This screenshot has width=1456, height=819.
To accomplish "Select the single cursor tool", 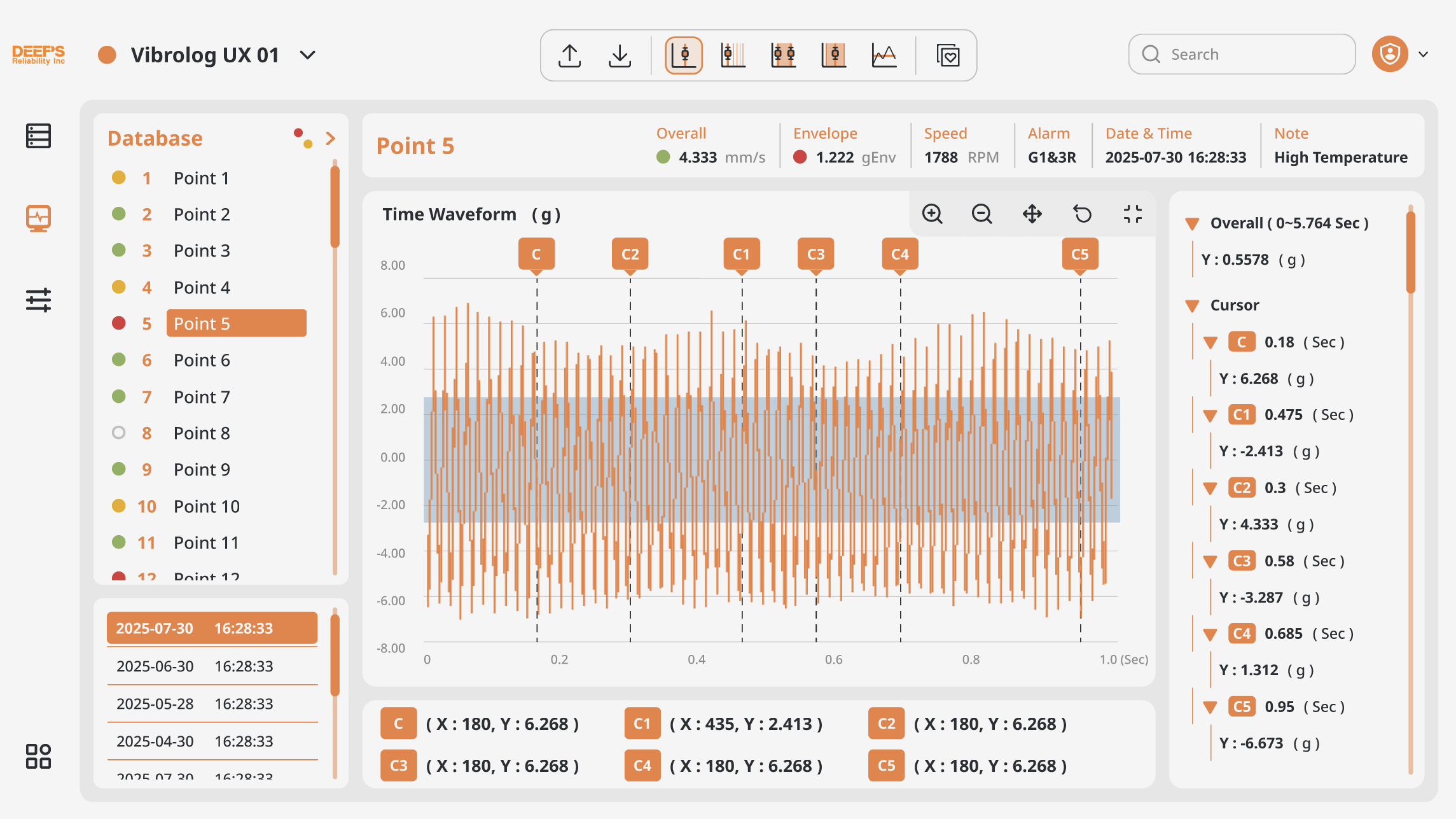I will click(684, 55).
